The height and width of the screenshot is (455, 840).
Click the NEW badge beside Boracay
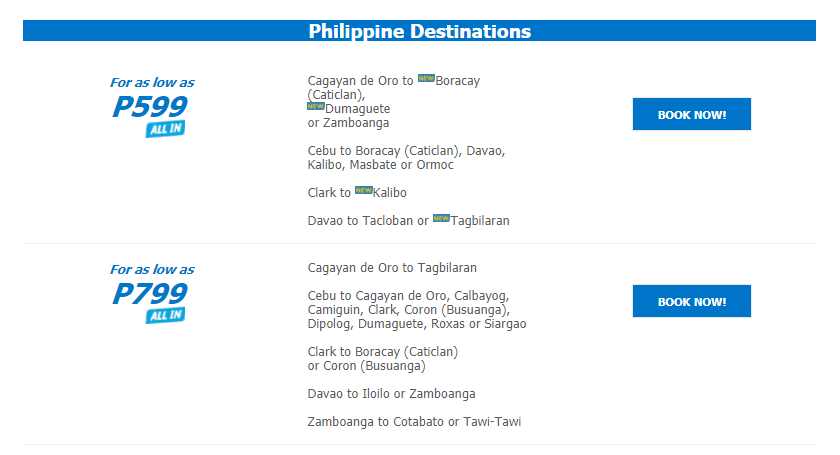click(426, 78)
